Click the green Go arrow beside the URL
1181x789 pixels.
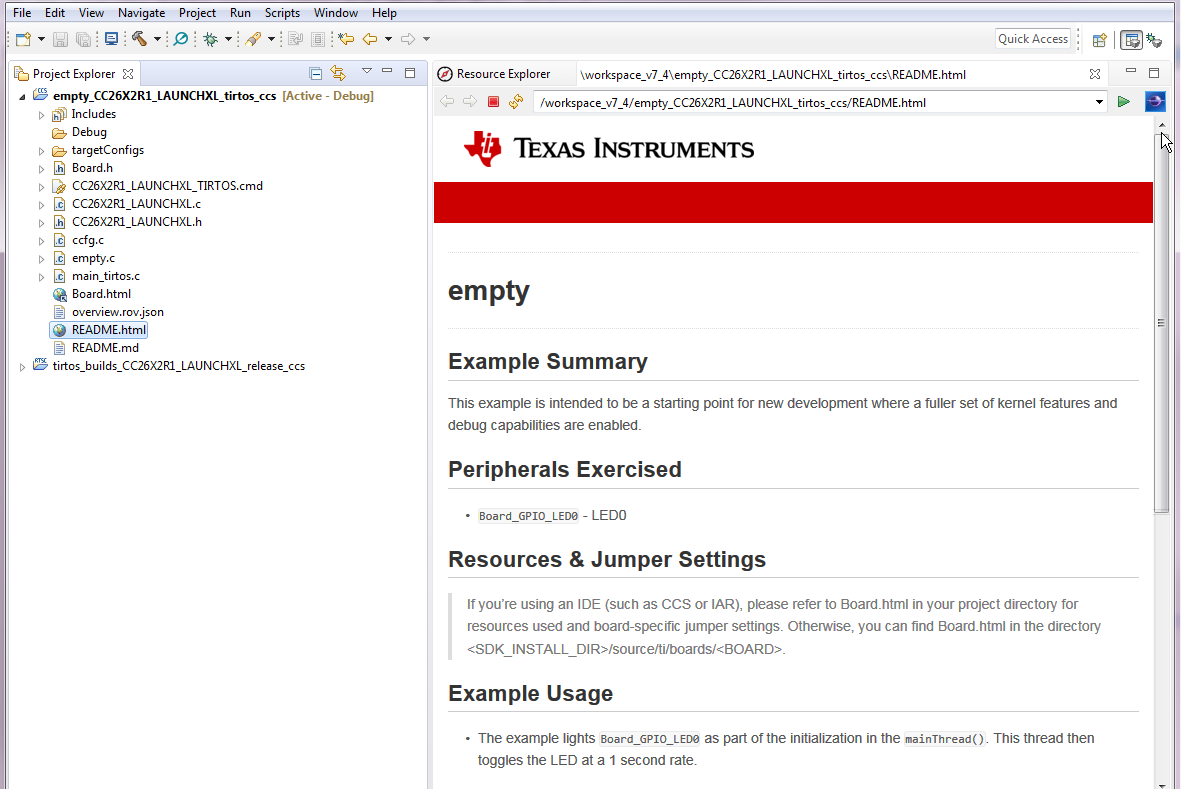(1124, 101)
